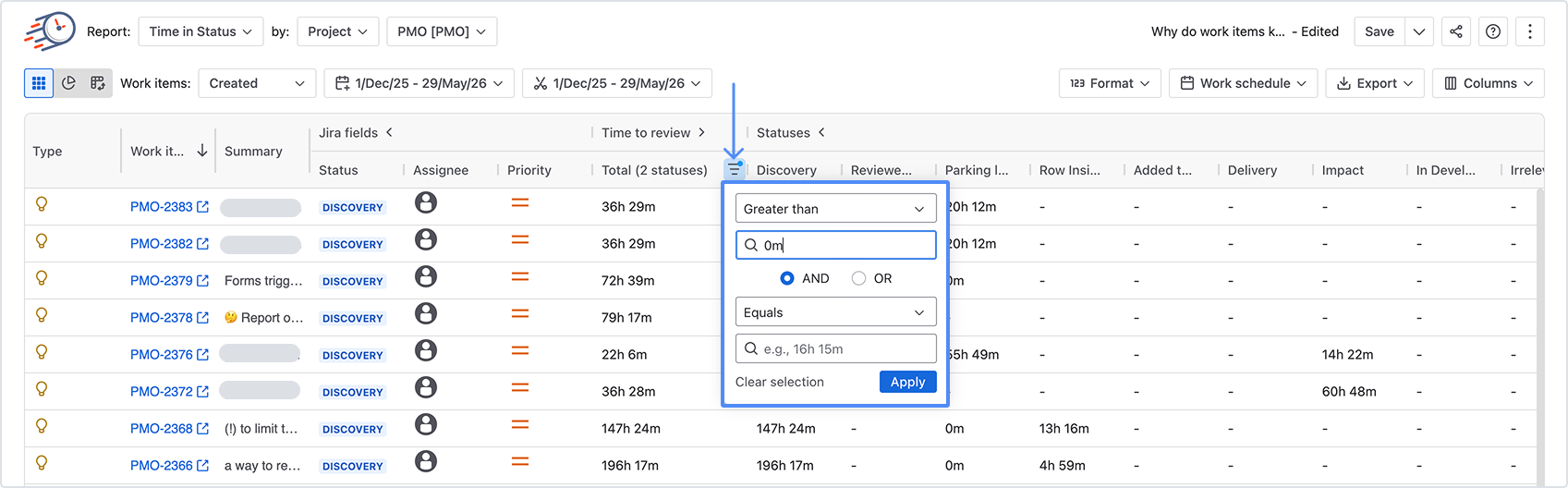
Task: Open the help question-mark icon
Action: pyautogui.click(x=1493, y=31)
